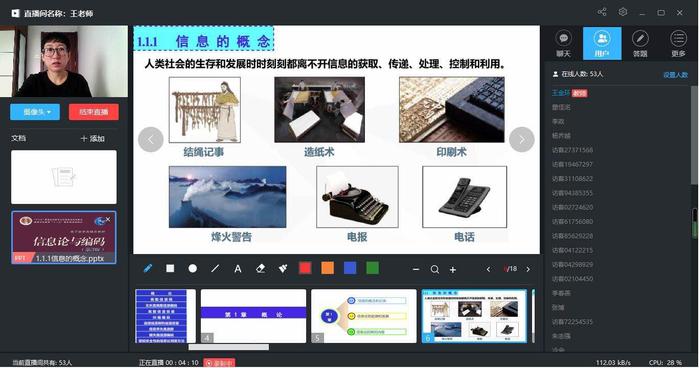This screenshot has height=368, width=699.
Task: Click the set people count link
Action: [x=675, y=75]
